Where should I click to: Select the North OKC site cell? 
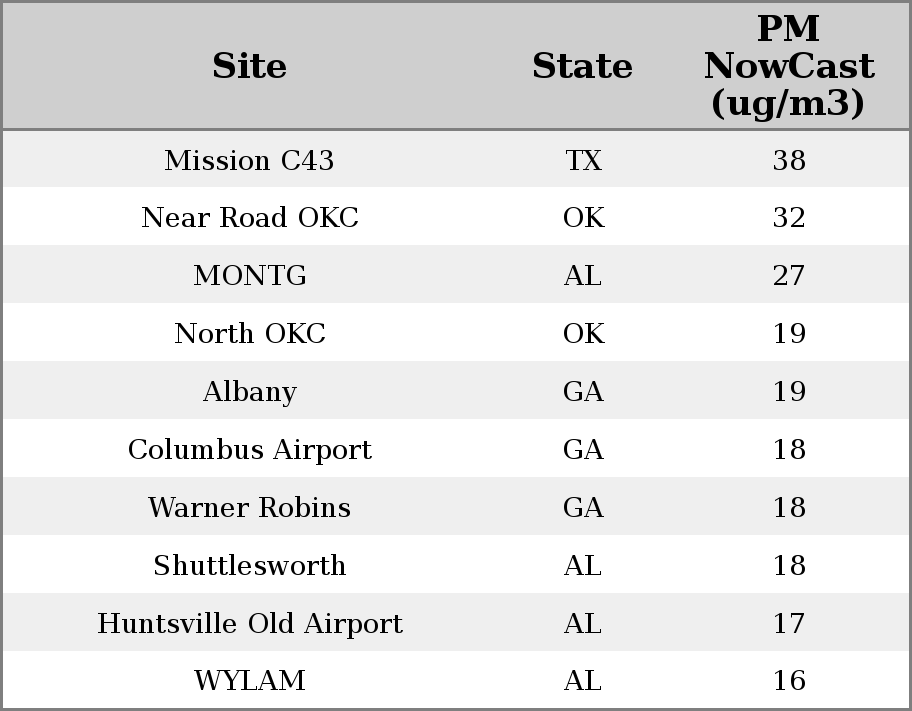click(x=249, y=334)
